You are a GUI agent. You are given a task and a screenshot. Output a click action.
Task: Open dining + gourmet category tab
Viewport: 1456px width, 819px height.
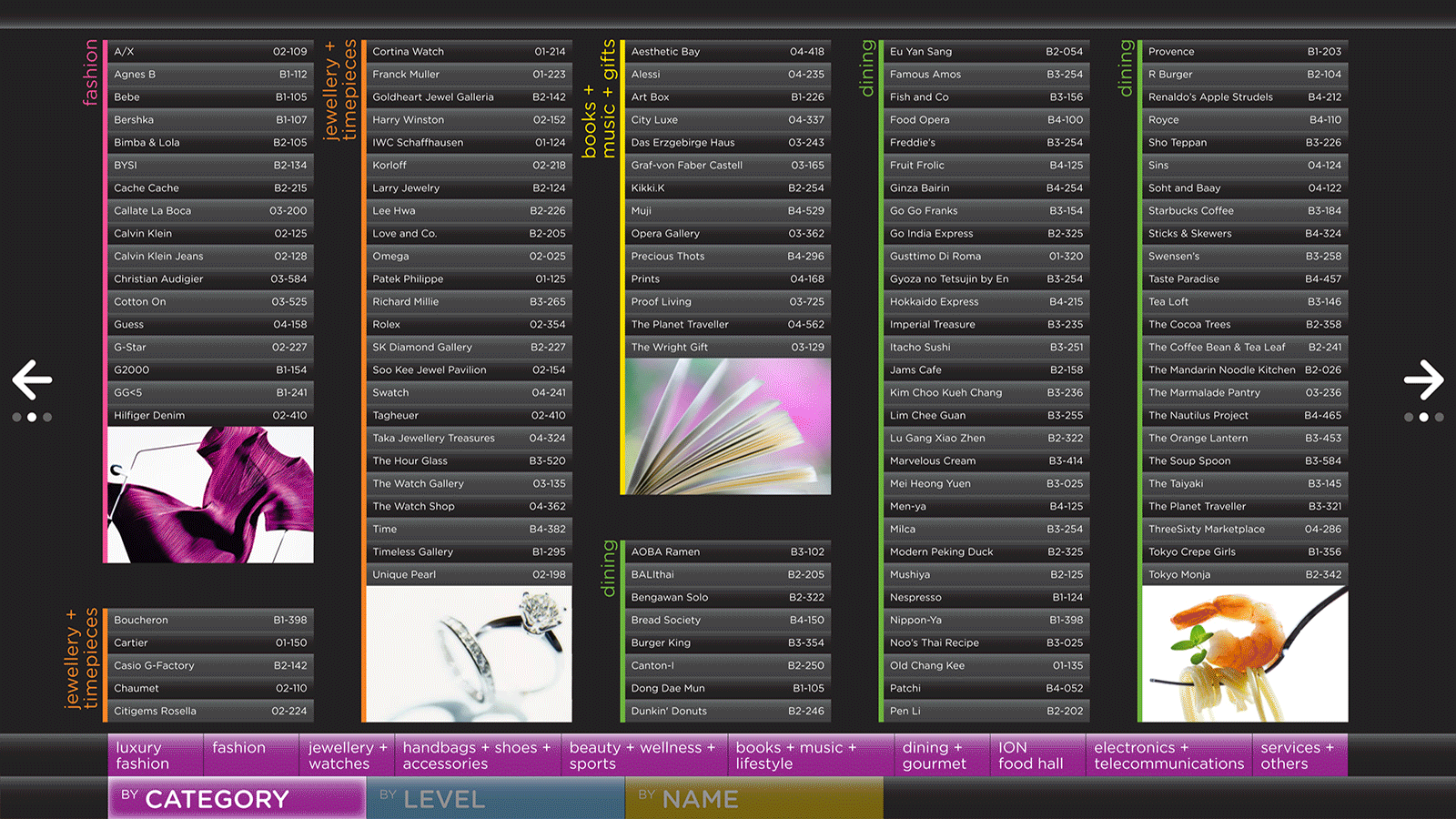tap(942, 755)
